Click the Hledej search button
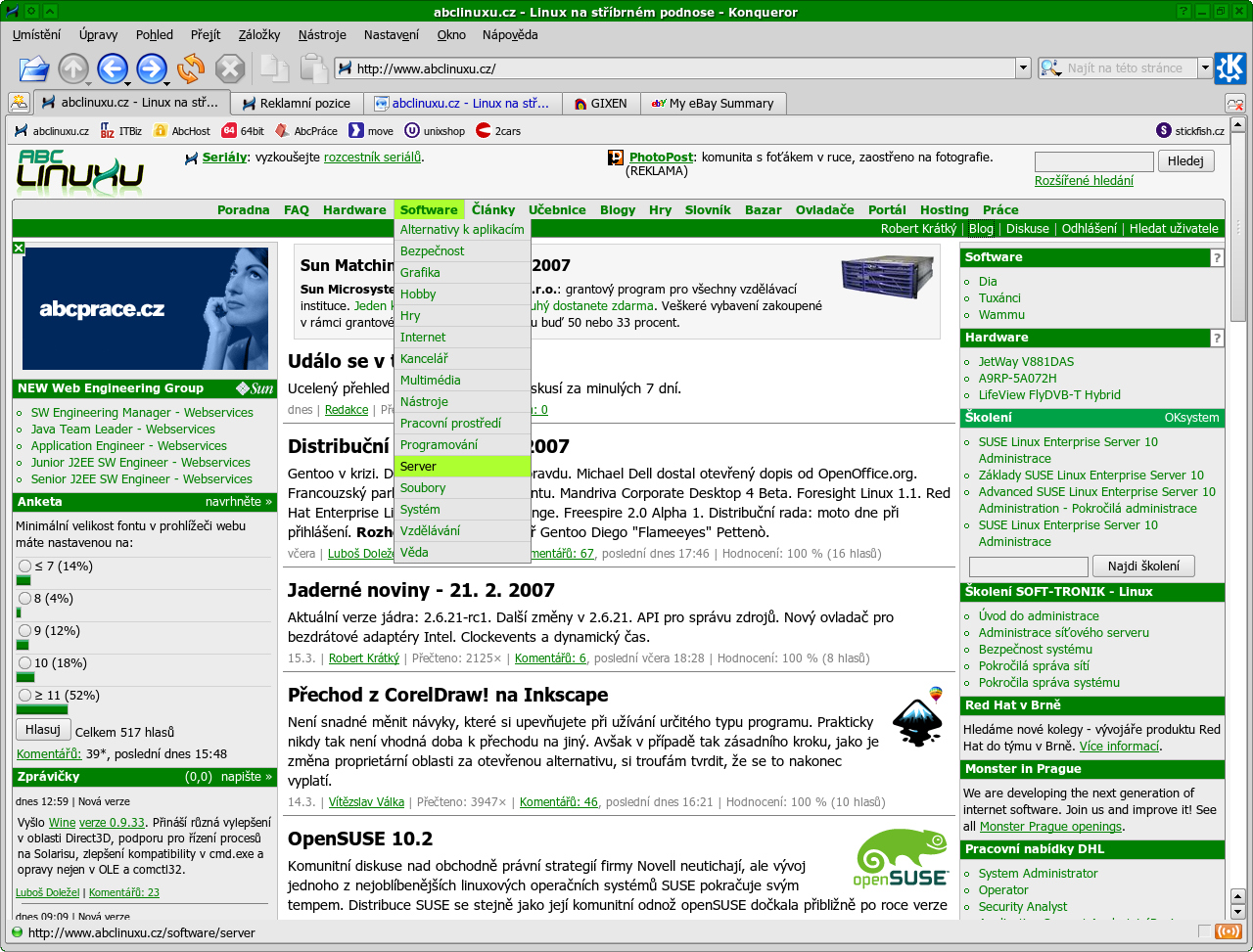Viewport: 1253px width, 952px height. coord(1185,160)
